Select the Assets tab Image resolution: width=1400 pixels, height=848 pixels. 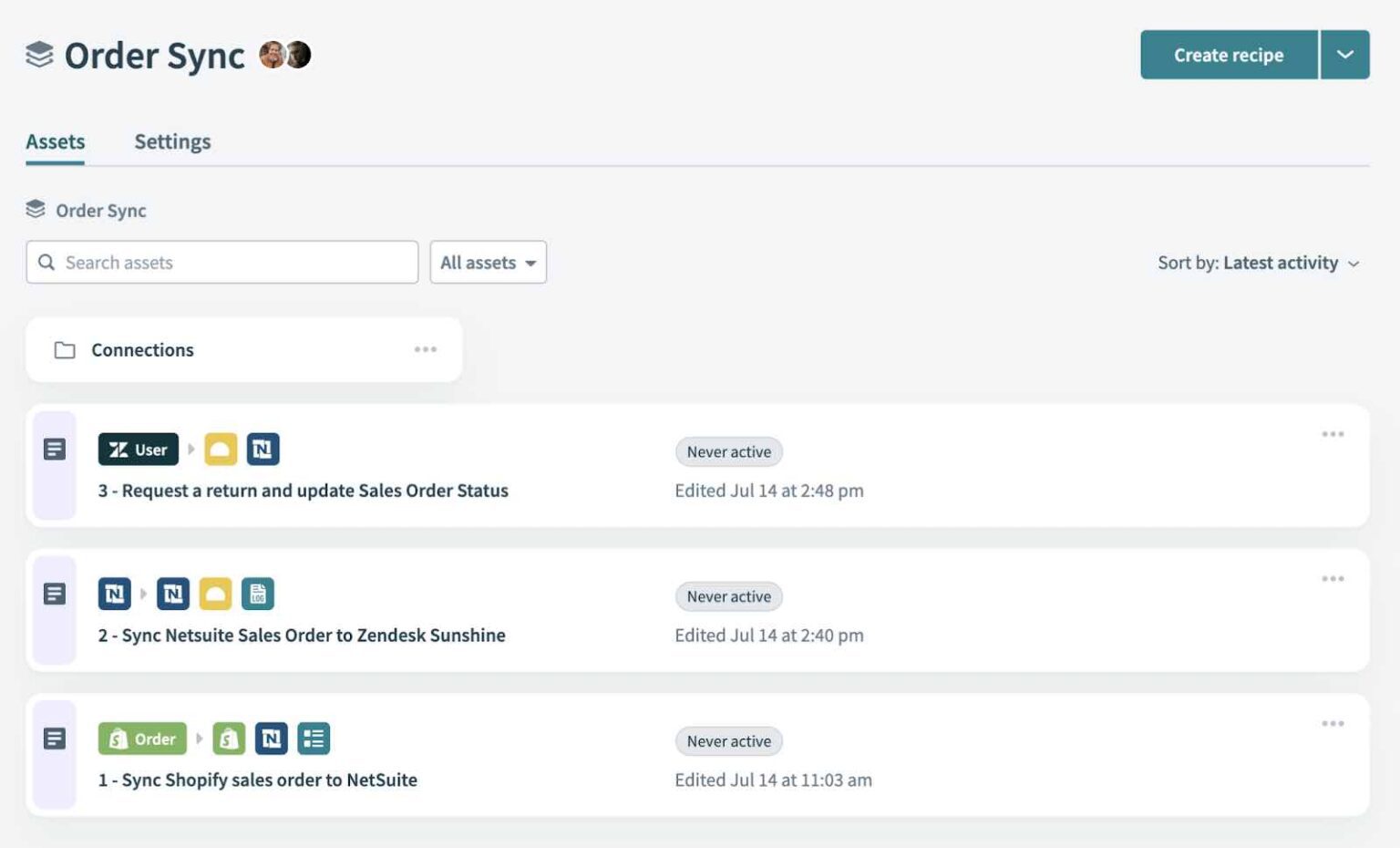[x=55, y=141]
